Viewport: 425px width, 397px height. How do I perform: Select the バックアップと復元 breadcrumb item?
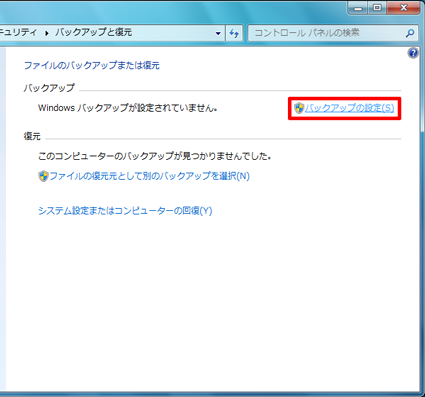pyautogui.click(x=94, y=32)
